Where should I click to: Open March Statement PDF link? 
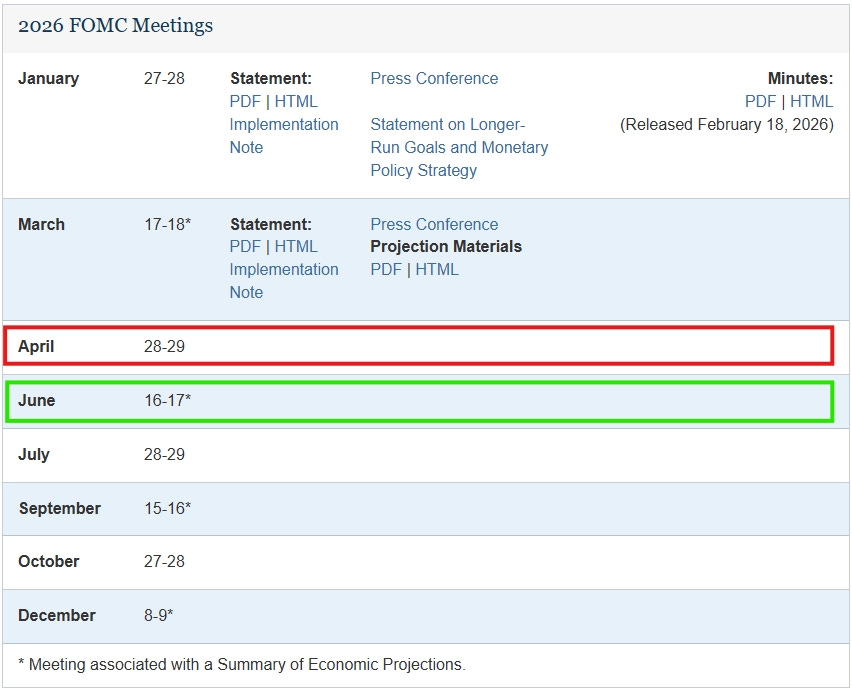[x=245, y=247]
